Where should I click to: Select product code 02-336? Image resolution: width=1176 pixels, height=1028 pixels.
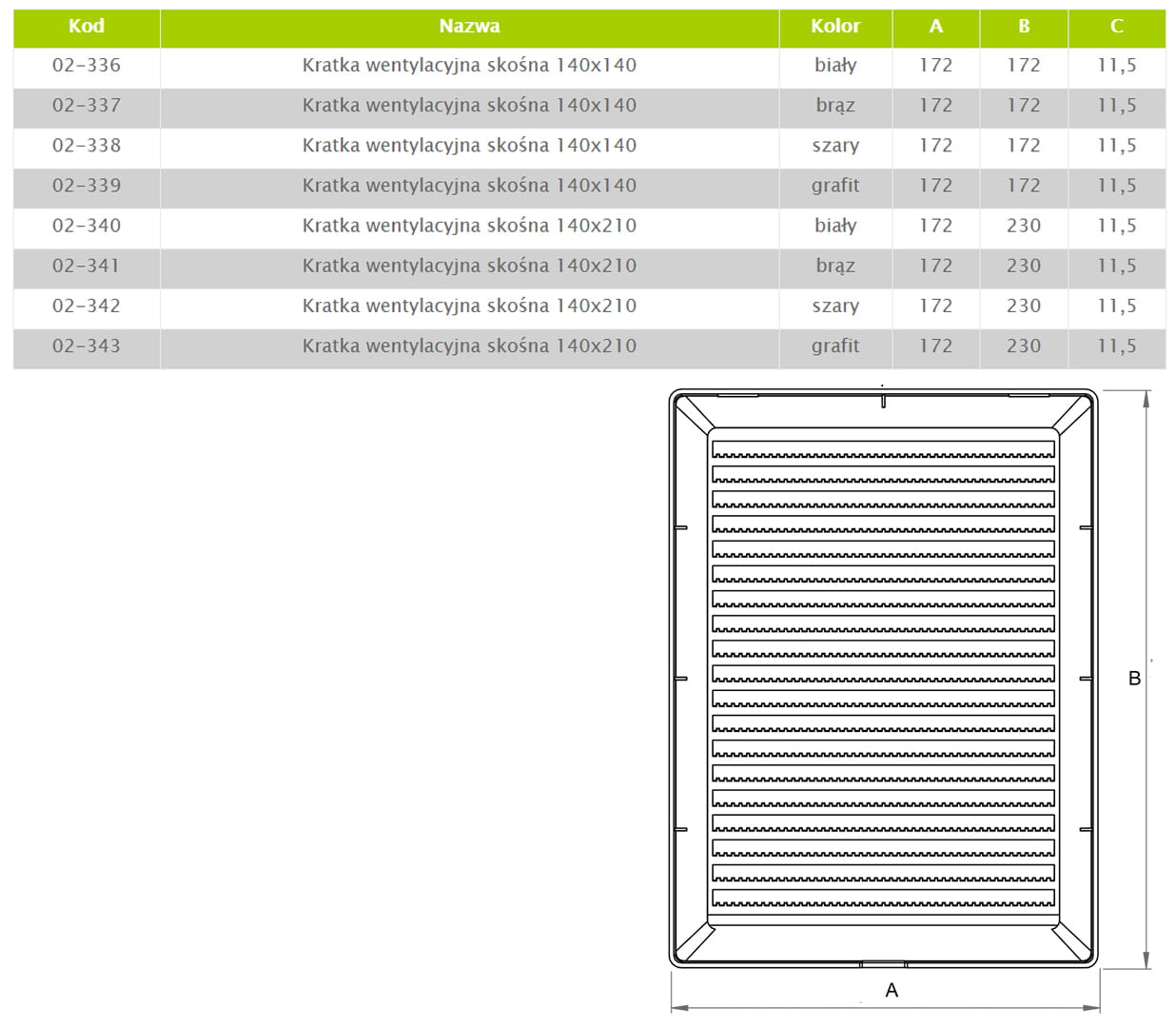tap(87, 66)
